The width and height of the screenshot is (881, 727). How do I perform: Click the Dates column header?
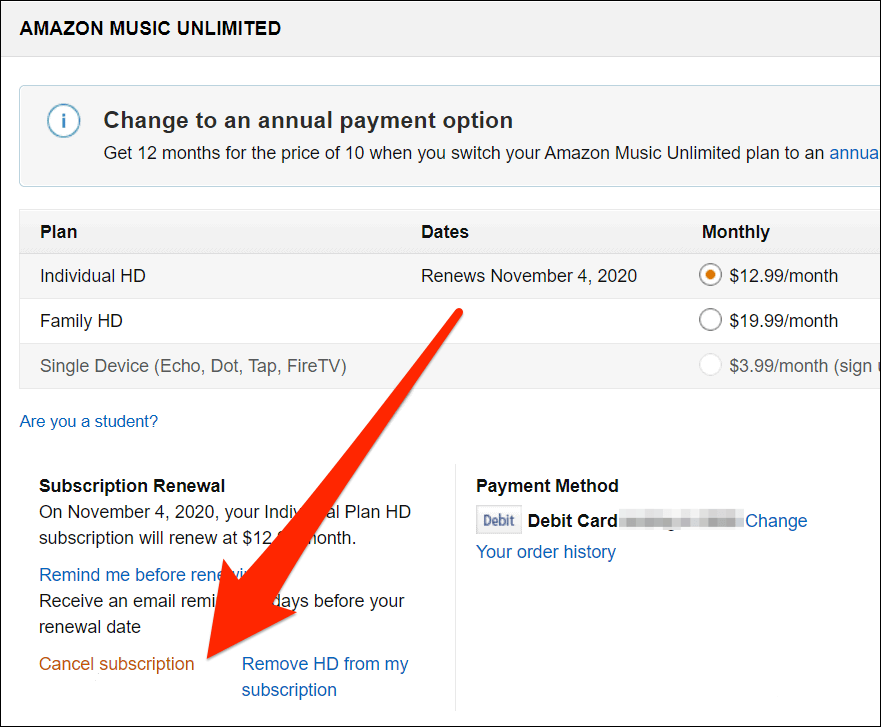[444, 232]
